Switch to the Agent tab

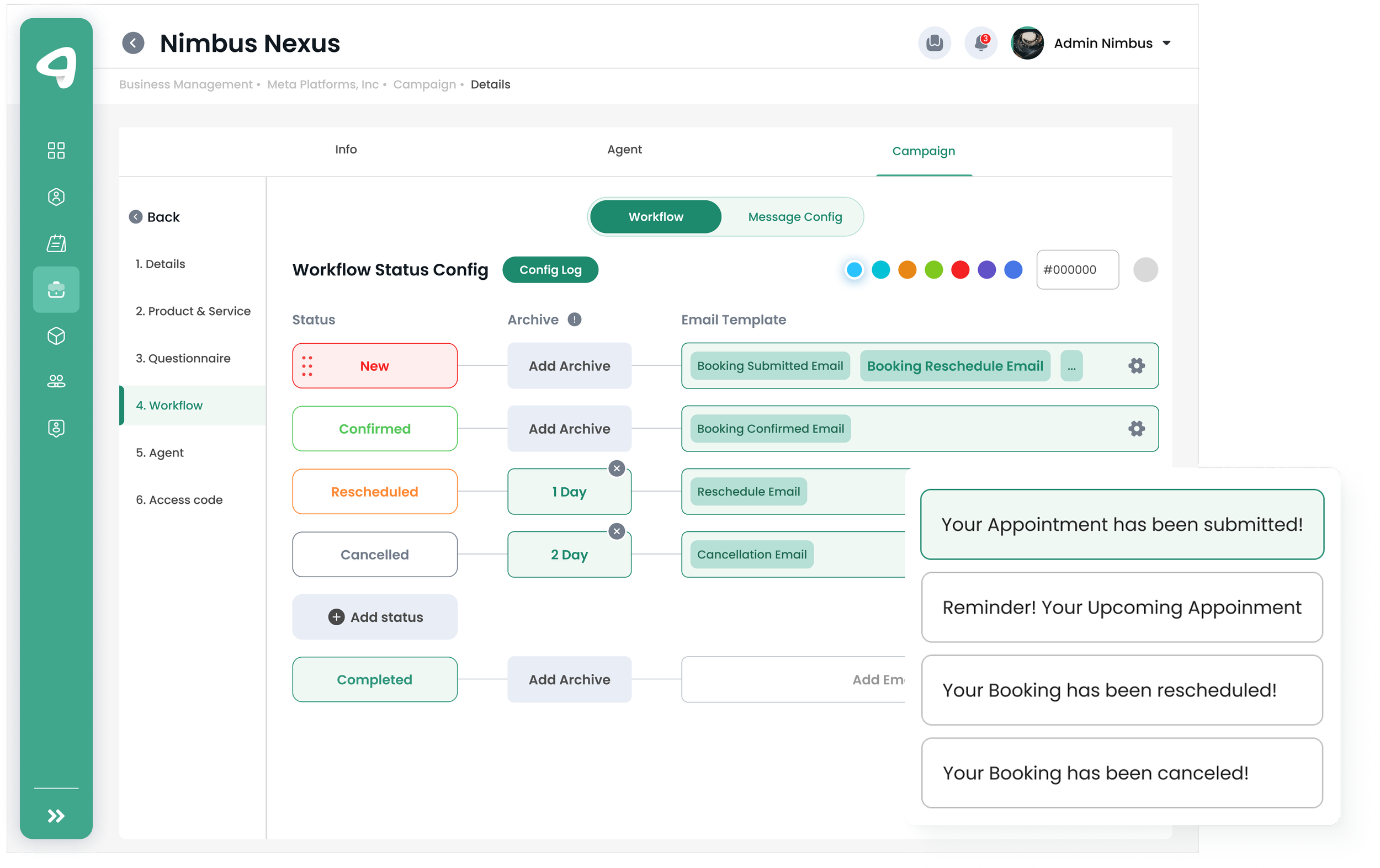coord(624,150)
